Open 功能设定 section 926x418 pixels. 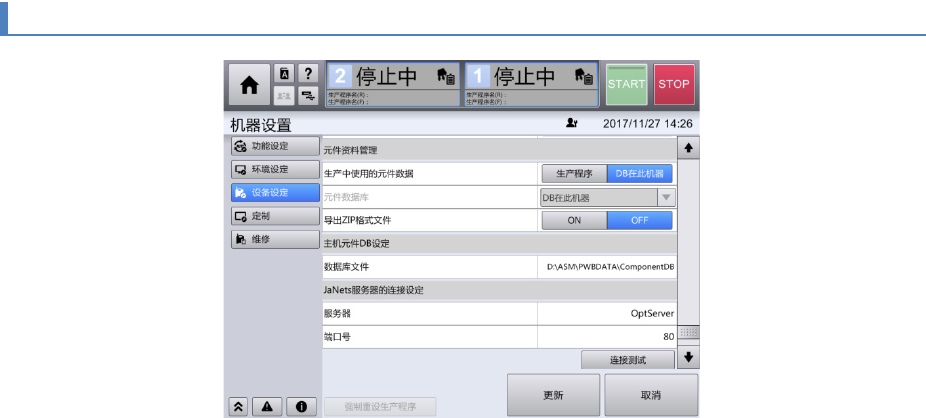(275, 146)
